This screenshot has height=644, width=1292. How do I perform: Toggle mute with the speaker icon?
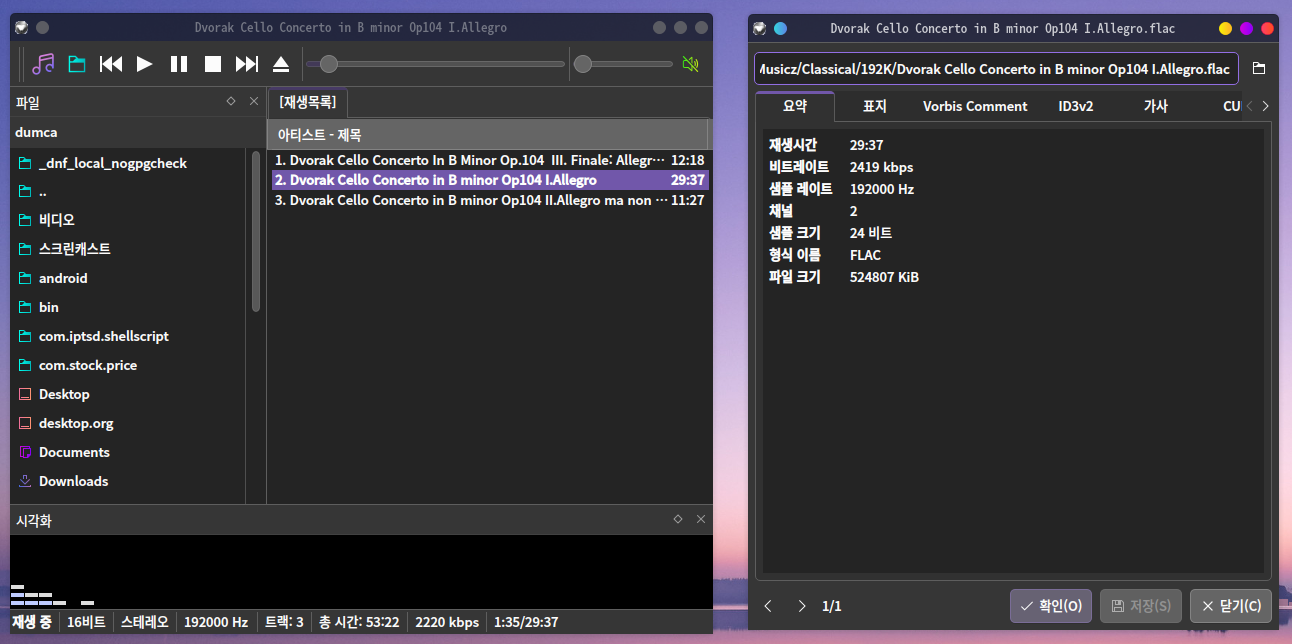pyautogui.click(x=690, y=65)
